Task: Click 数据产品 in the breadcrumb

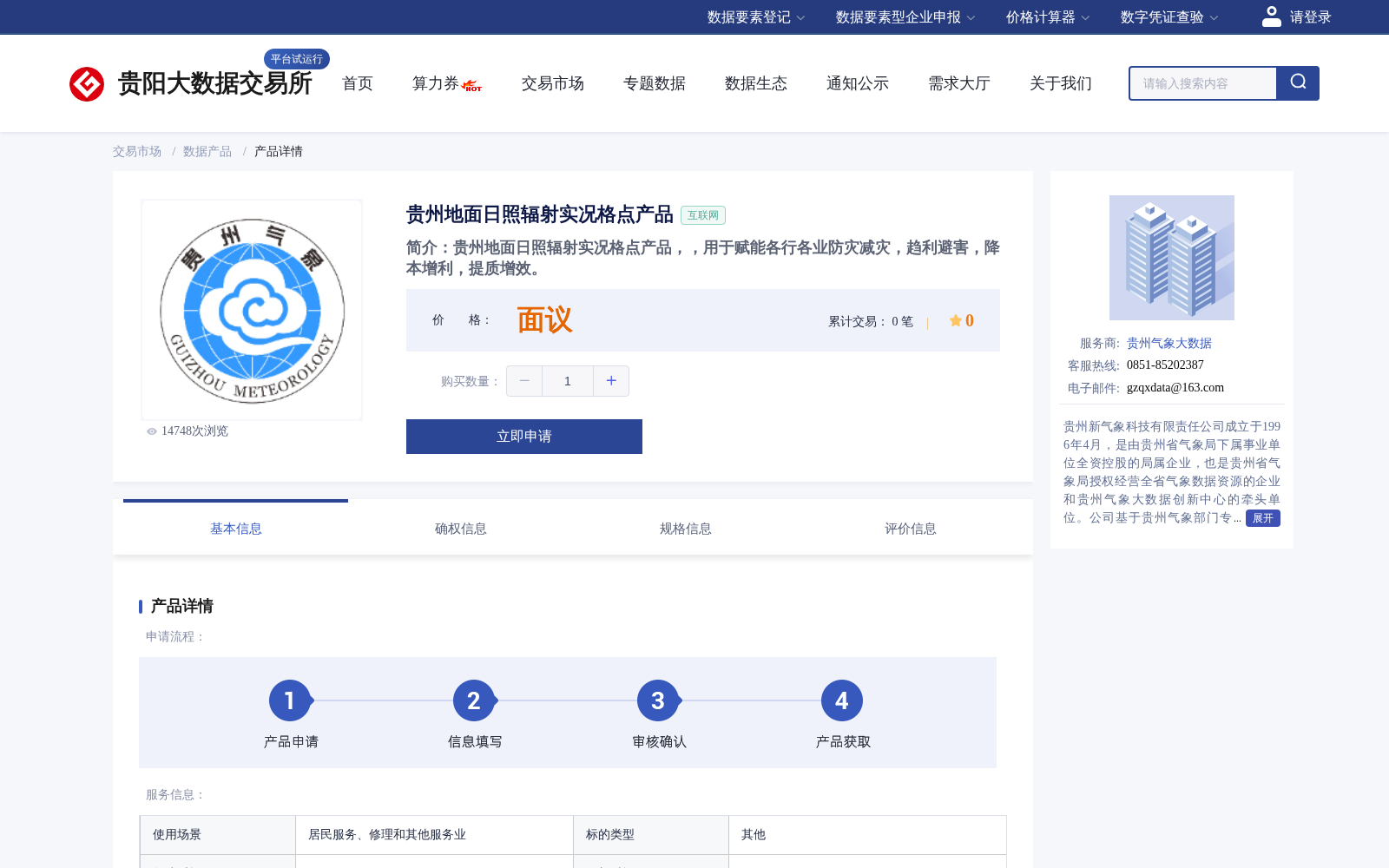Action: 207,151
